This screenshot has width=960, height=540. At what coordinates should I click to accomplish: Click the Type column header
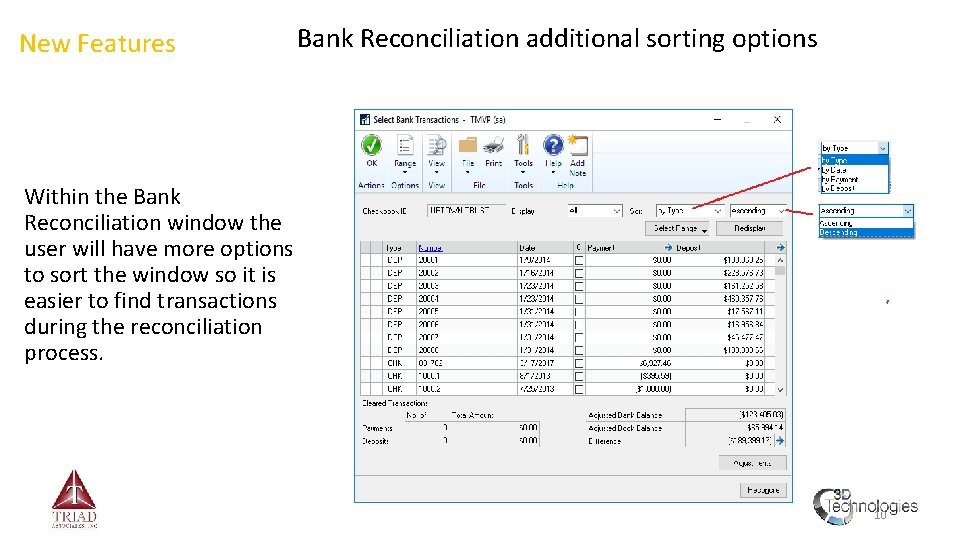tap(394, 248)
